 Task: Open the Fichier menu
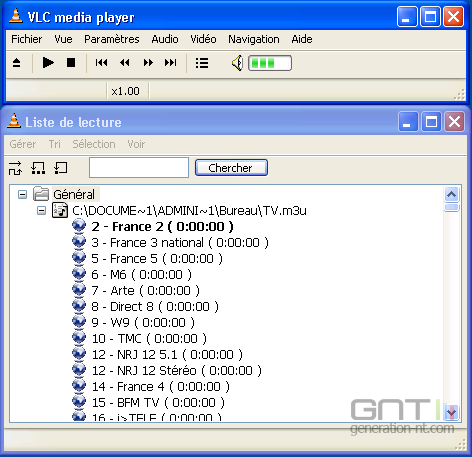pyautogui.click(x=27, y=39)
